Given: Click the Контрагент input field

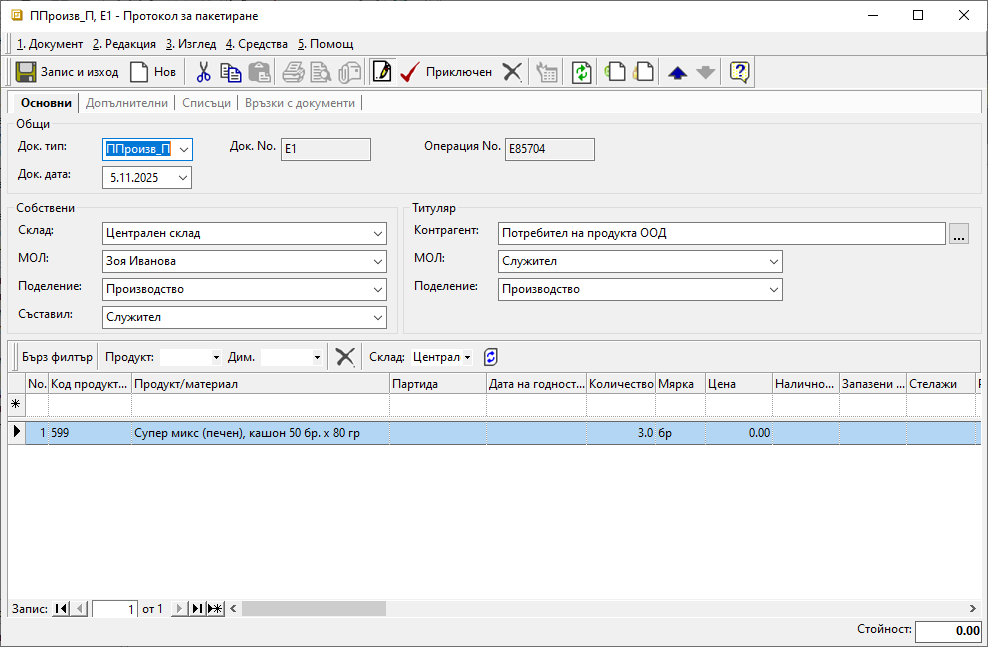Looking at the screenshot, I should pyautogui.click(x=721, y=233).
